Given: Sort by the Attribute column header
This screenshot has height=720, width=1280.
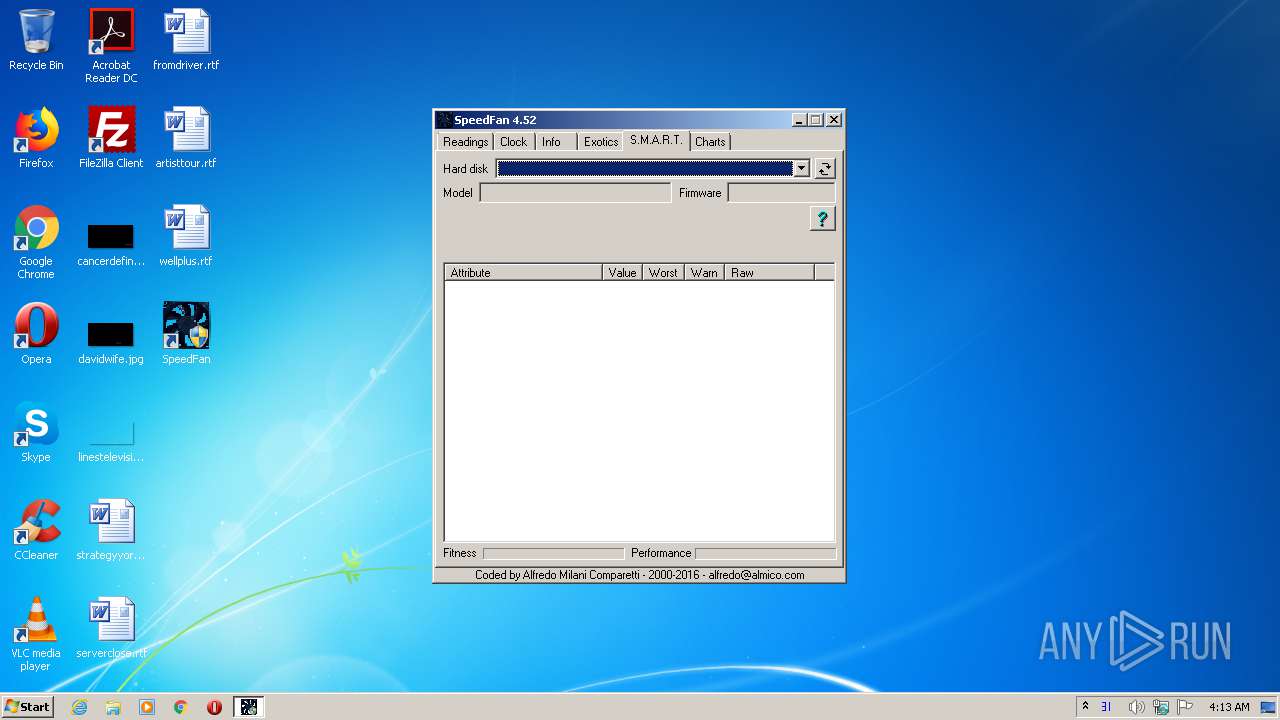Looking at the screenshot, I should point(523,272).
